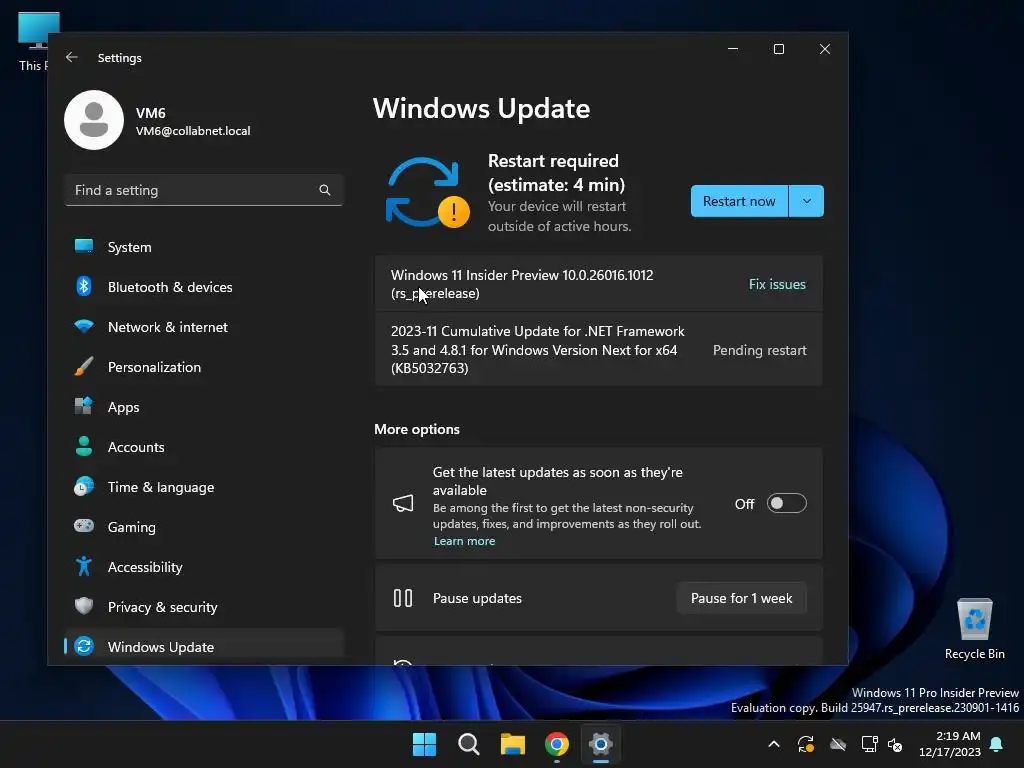Viewport: 1024px width, 768px height.
Task: Click the large update status sync icon
Action: (428, 193)
